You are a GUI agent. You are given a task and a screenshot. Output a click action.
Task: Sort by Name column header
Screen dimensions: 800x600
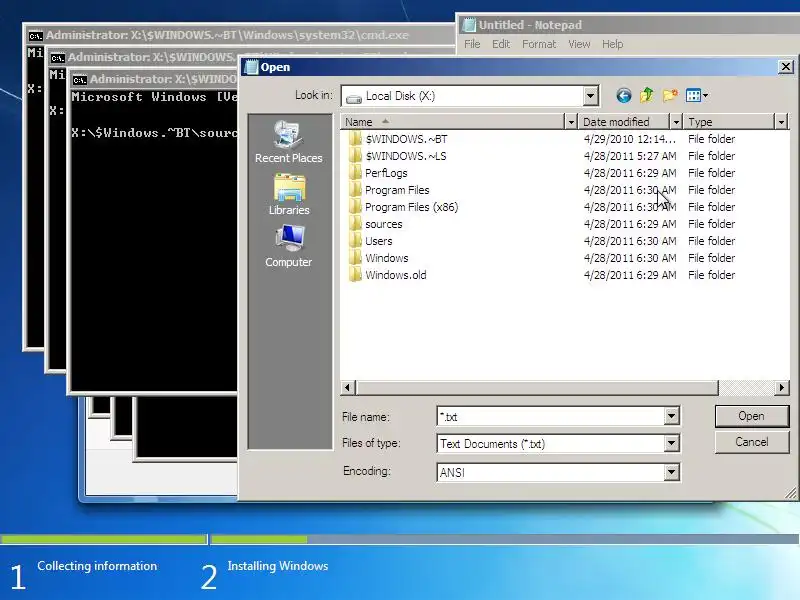(x=453, y=122)
